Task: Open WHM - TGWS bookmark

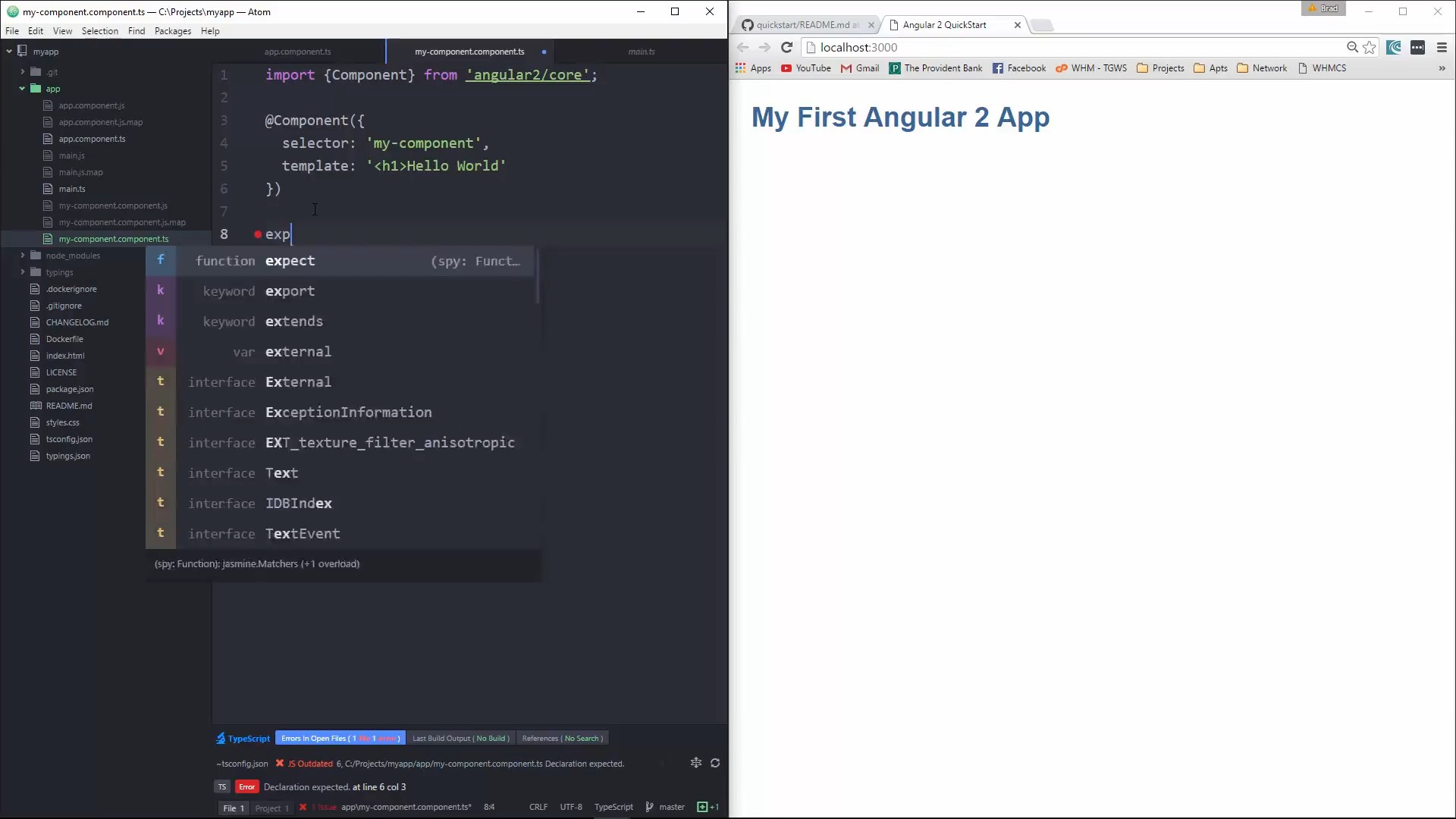Action: click(x=1091, y=68)
